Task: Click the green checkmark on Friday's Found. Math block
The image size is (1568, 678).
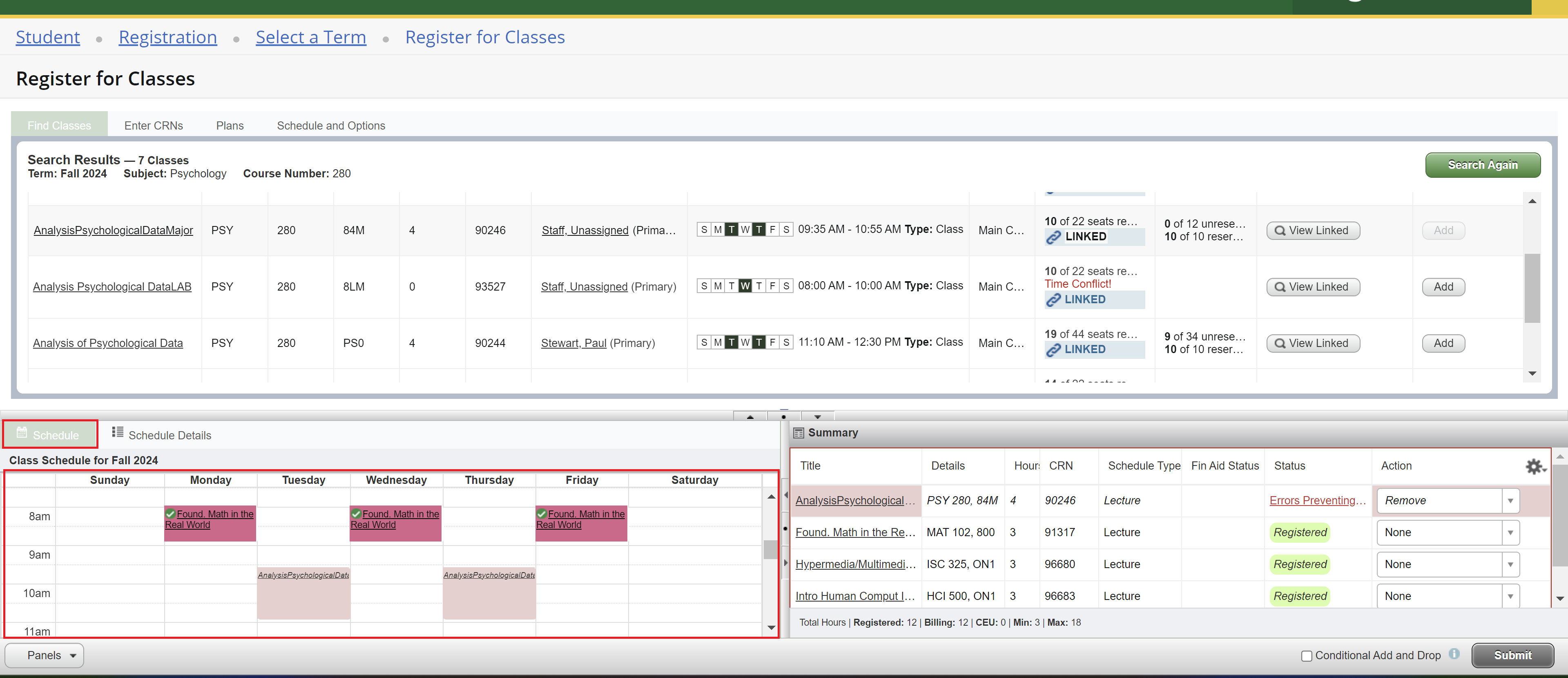Action: (x=542, y=514)
